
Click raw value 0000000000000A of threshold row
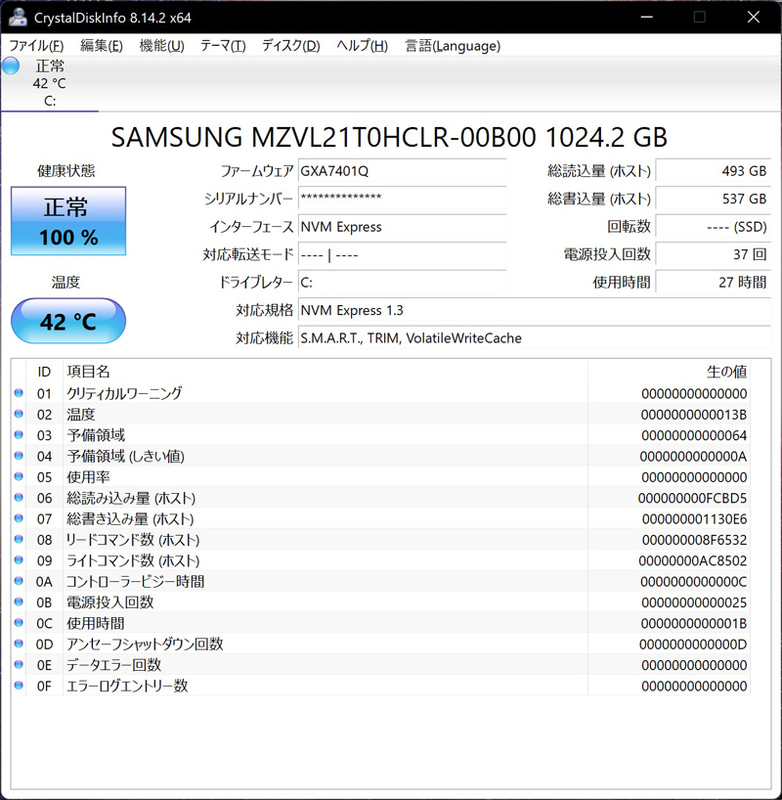(x=694, y=456)
